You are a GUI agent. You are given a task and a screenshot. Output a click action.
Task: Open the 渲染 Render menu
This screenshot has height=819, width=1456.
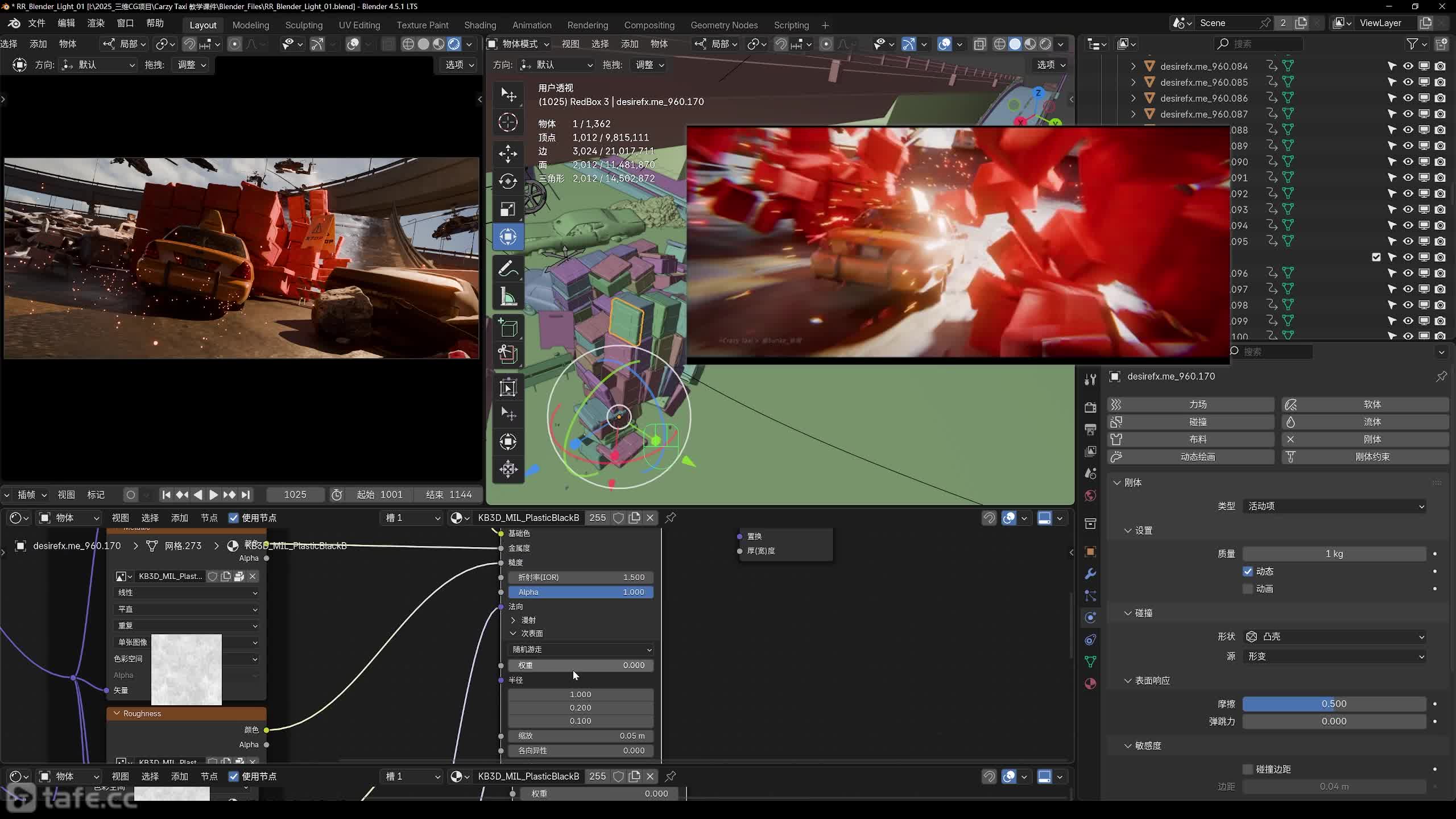(x=96, y=23)
